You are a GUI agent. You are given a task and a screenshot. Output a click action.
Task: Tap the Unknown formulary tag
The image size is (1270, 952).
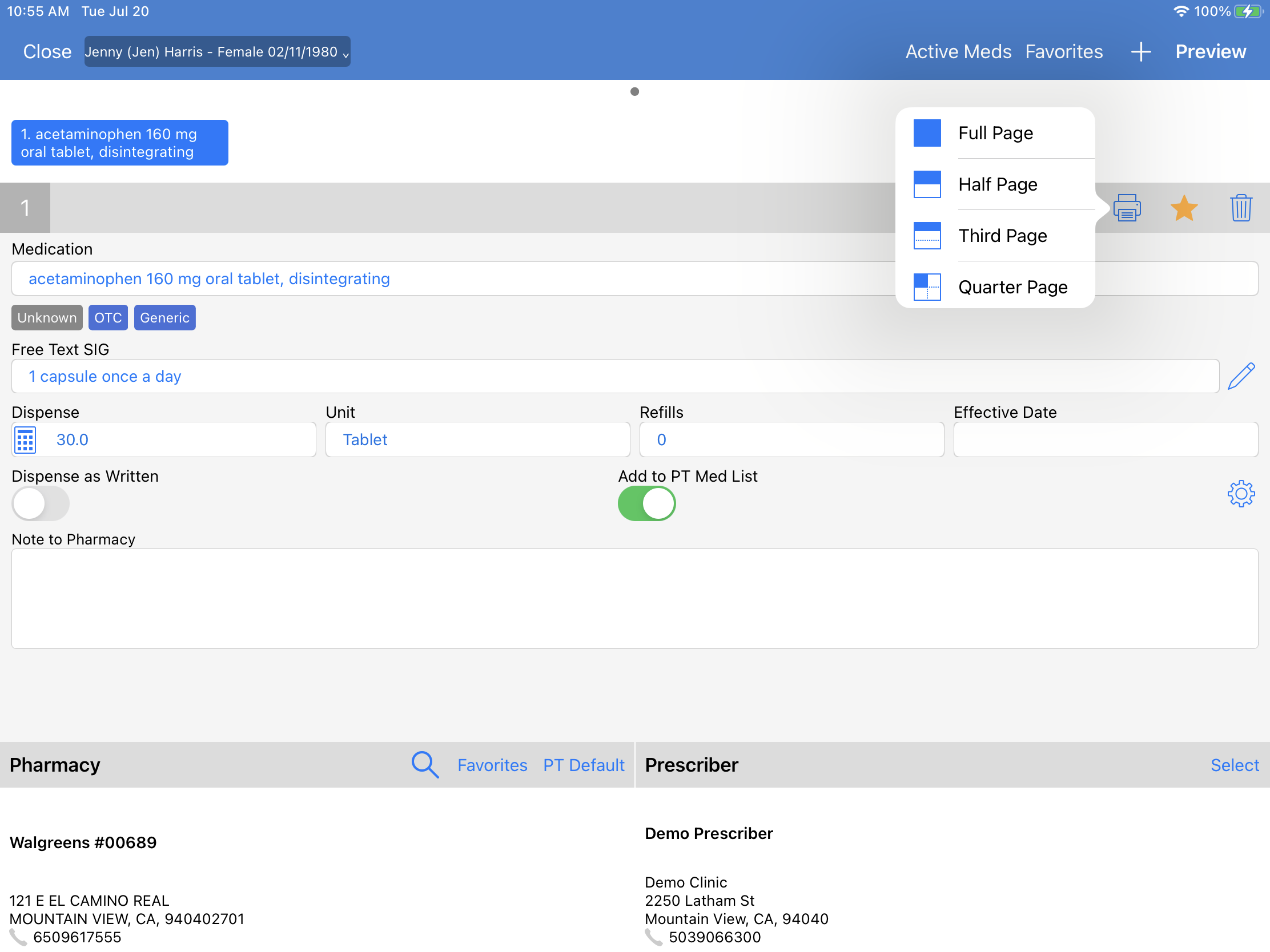pos(47,318)
